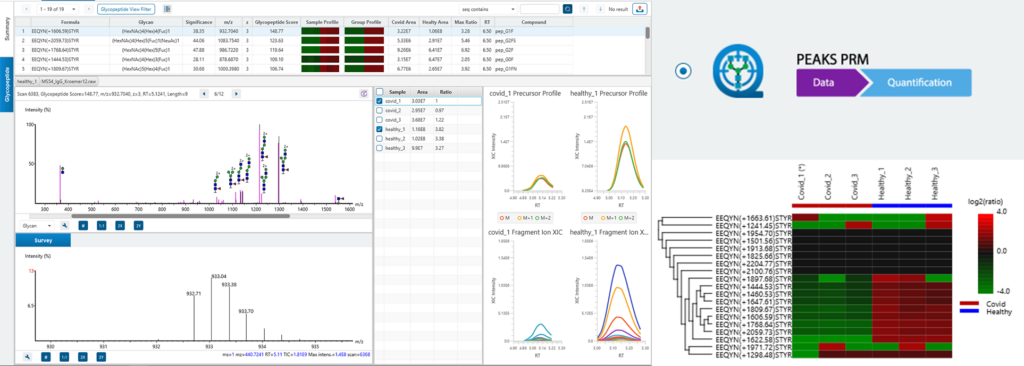Screen dimensions: 1024x366
Task: Go to the next table page arrow
Action: [x=88, y=10]
